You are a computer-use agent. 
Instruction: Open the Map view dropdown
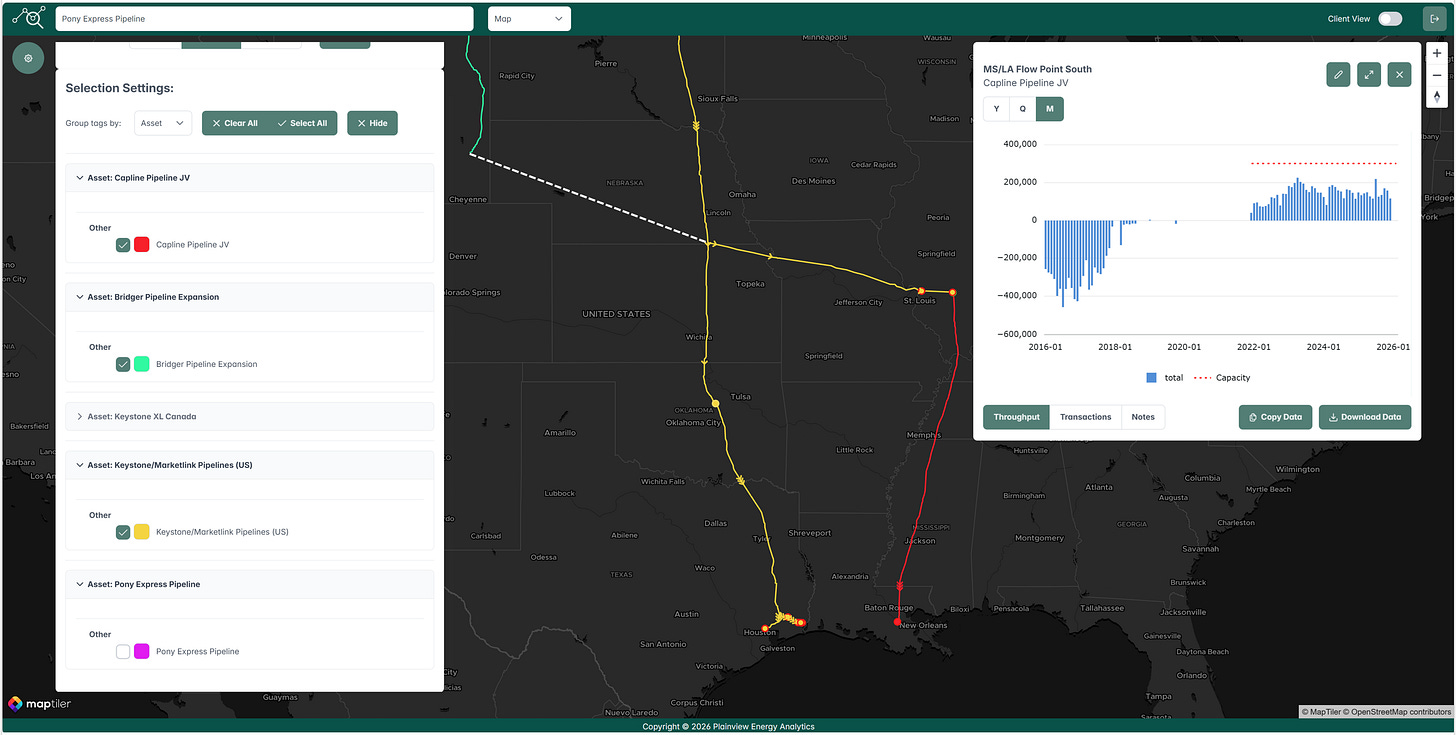[x=529, y=19]
